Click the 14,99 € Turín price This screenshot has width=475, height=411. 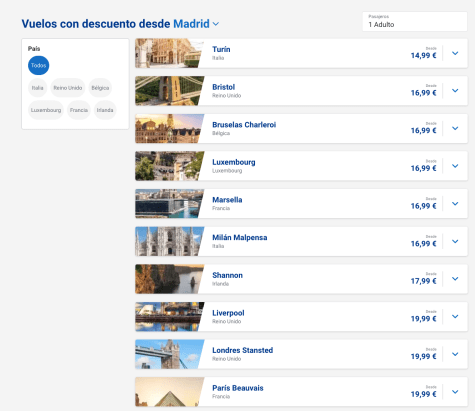click(423, 55)
